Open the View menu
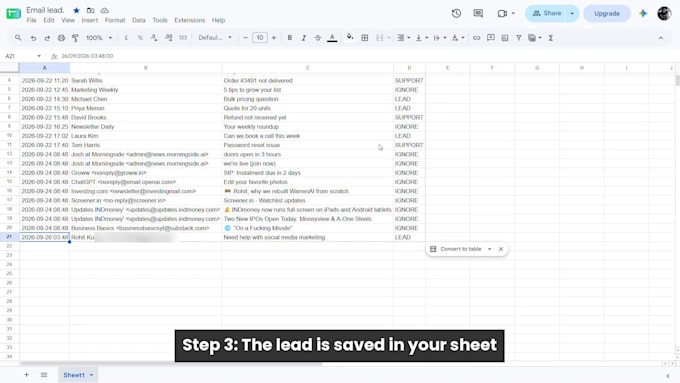The width and height of the screenshot is (680, 383). pos(68,20)
